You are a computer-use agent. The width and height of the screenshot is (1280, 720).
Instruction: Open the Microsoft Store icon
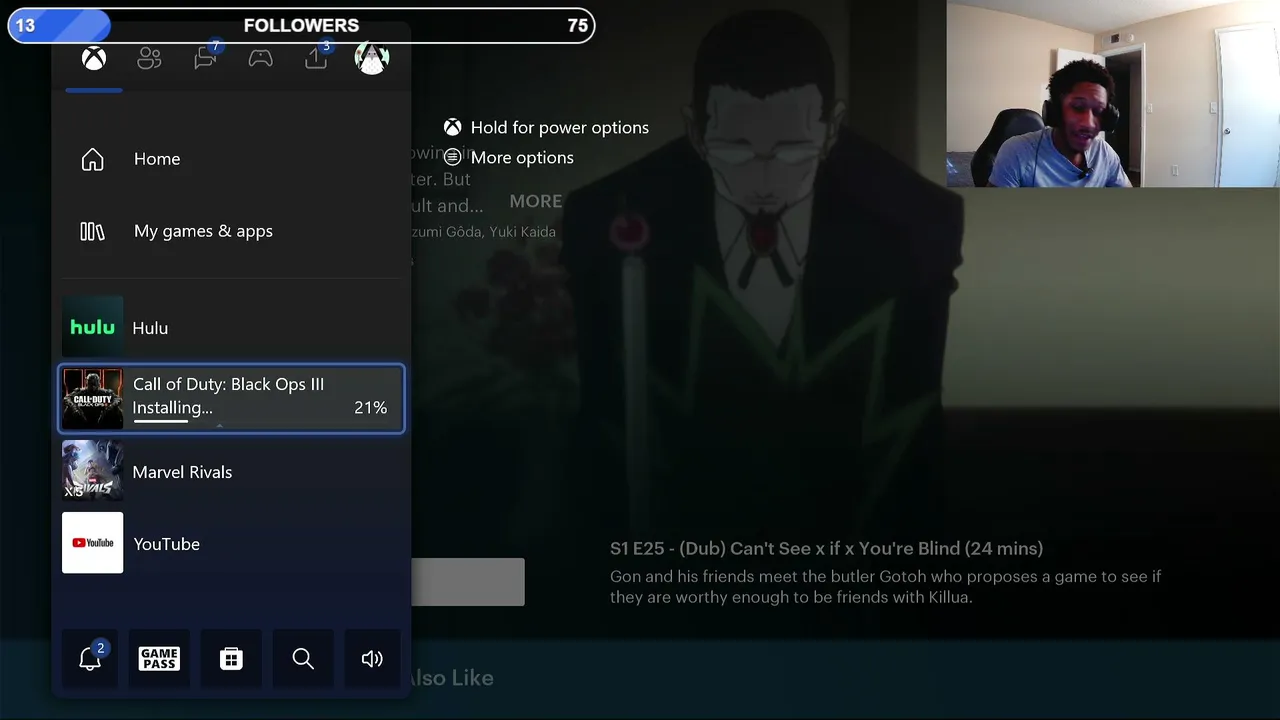click(x=231, y=658)
